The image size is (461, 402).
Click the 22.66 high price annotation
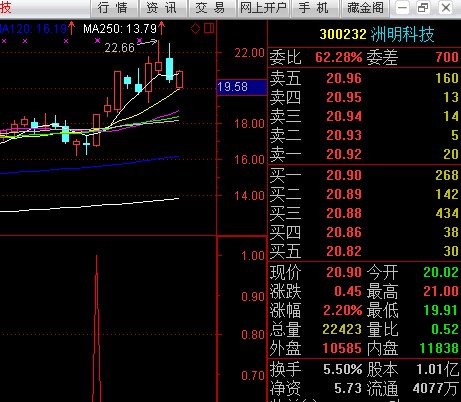[x=119, y=48]
